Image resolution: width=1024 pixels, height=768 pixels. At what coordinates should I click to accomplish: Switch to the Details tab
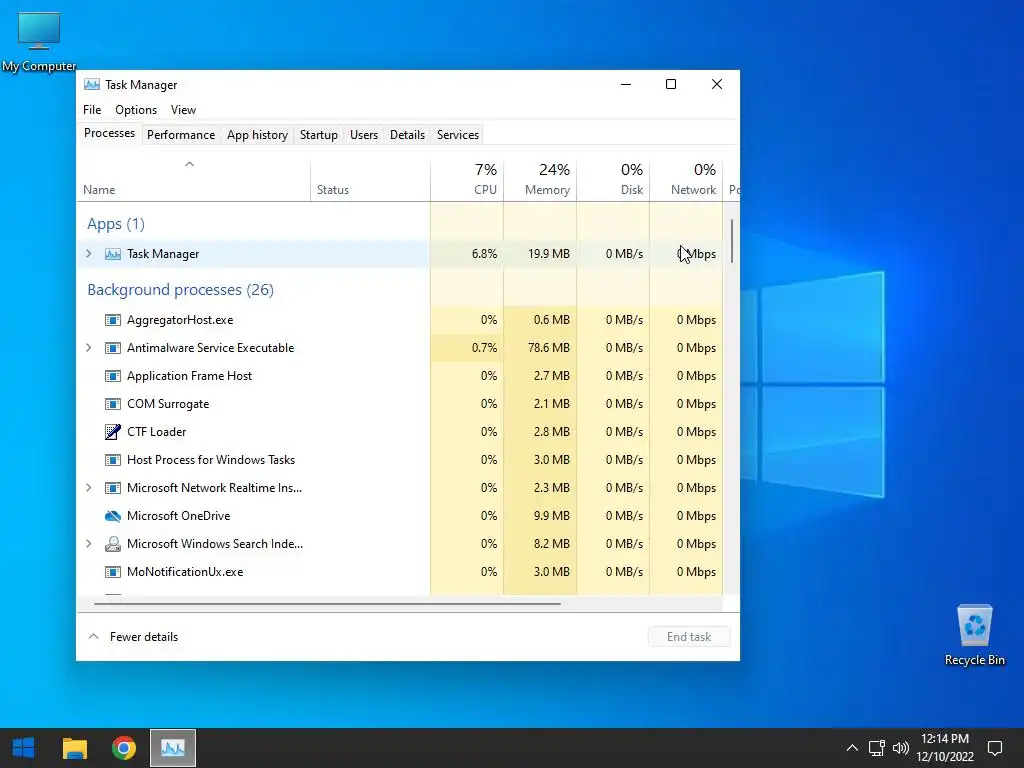pos(408,135)
